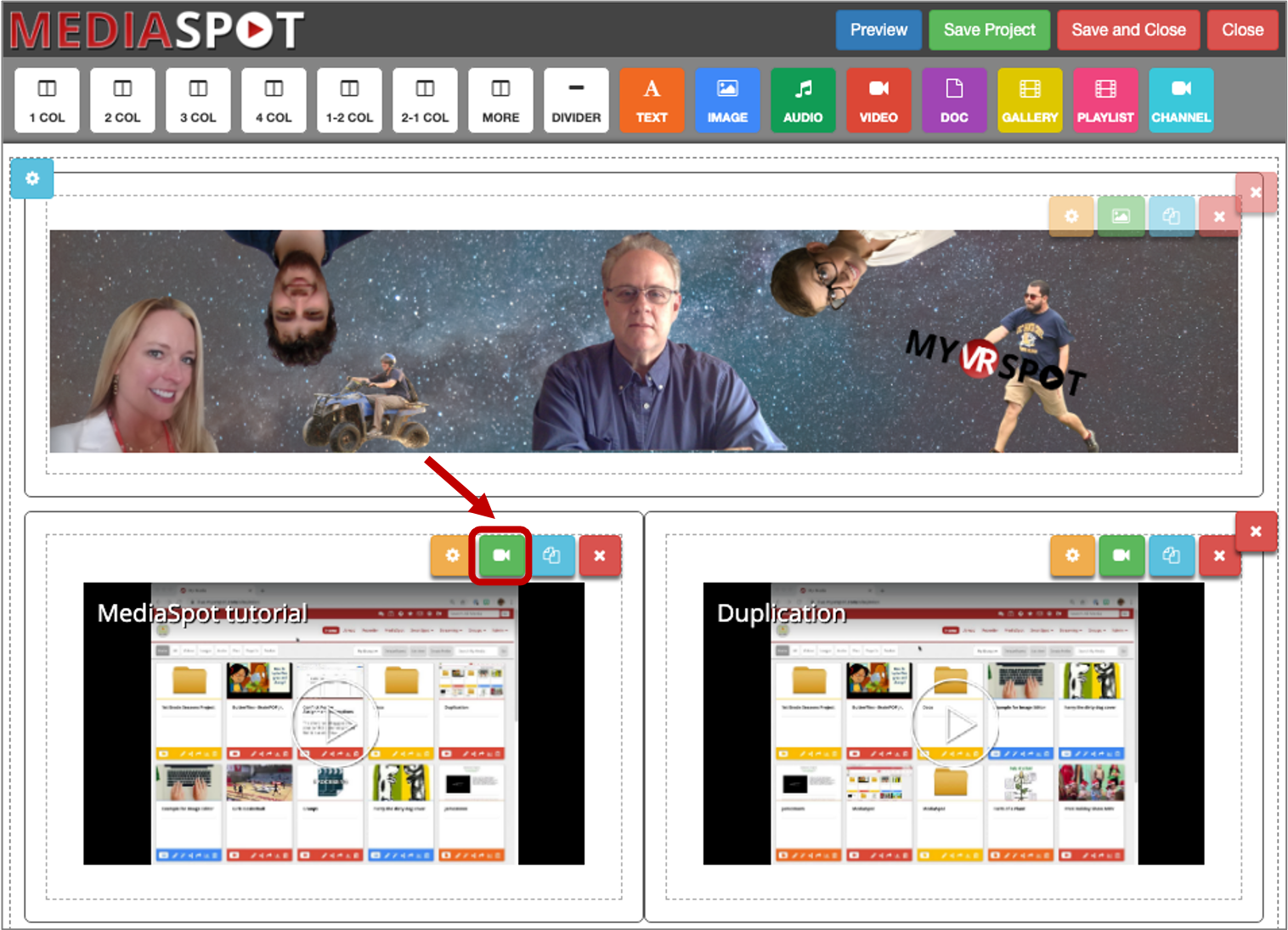
Task: Insert a DIVIDER element
Action: (x=576, y=100)
